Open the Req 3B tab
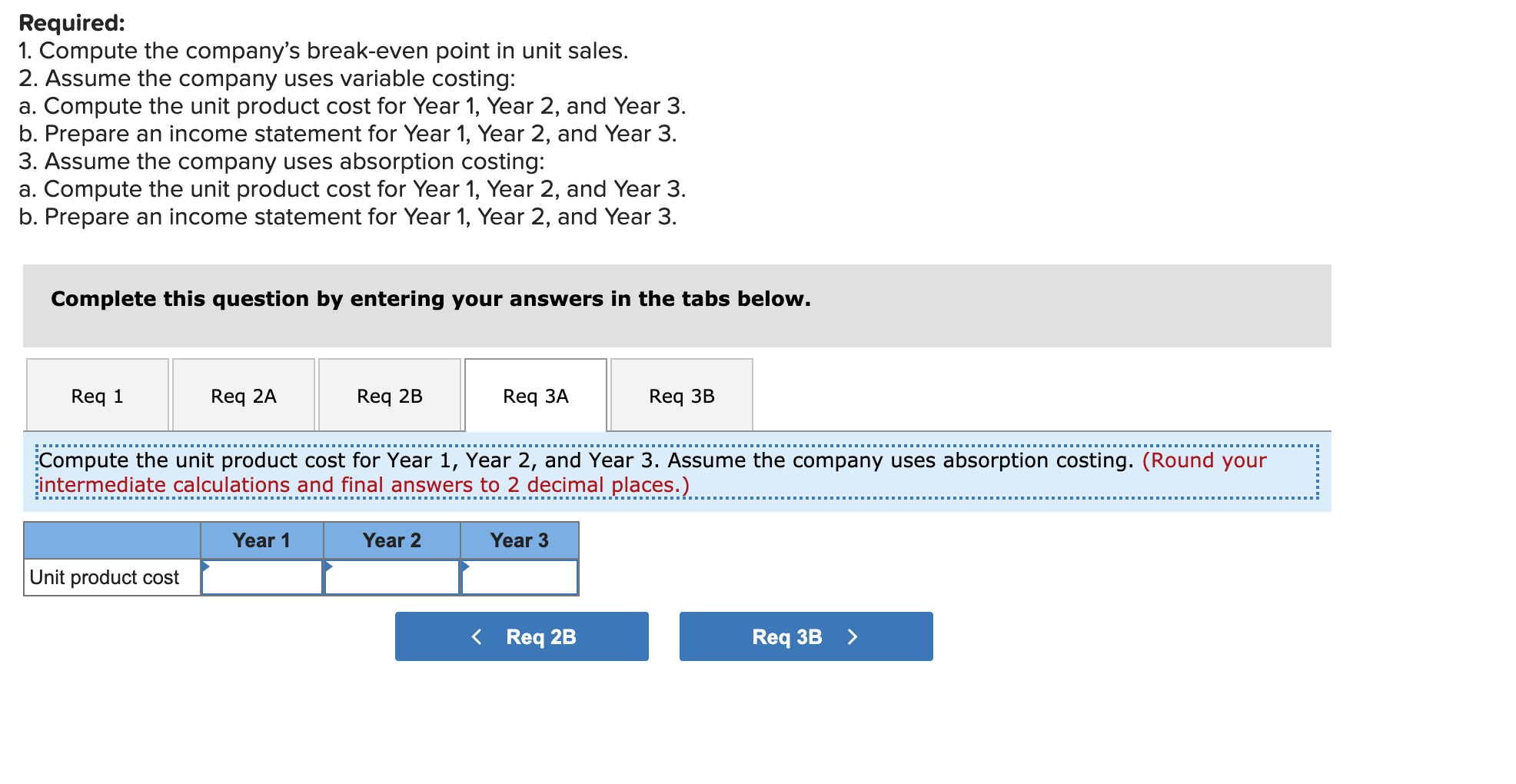Viewport: 1516px width, 784px height. click(x=680, y=394)
